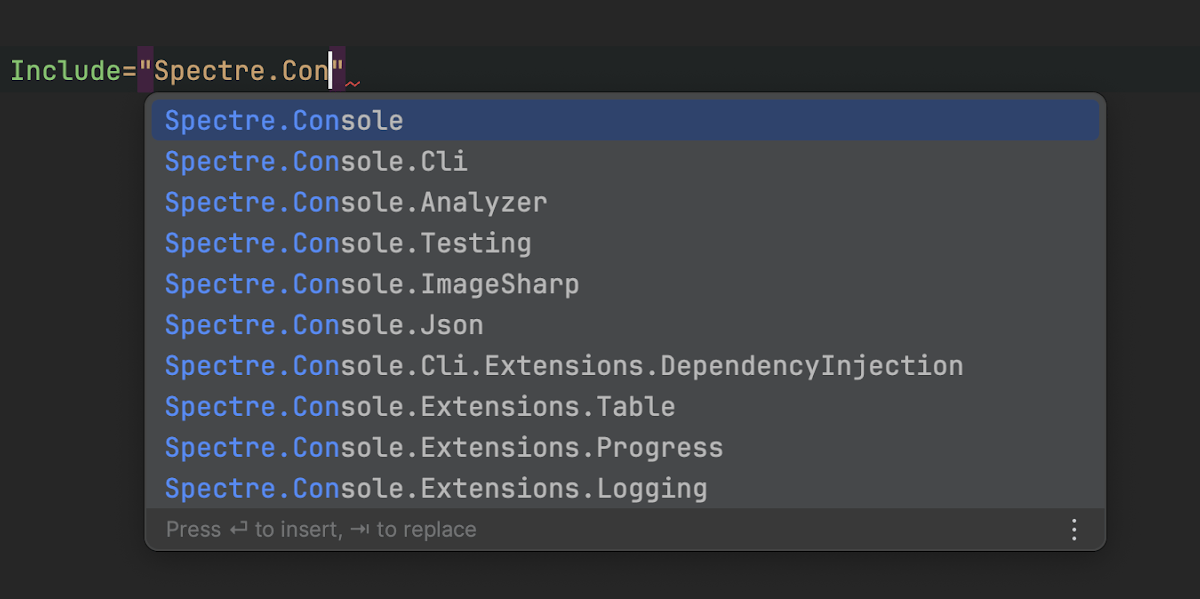Click the equals sign after Include
1200x599 pixels.
[130, 72]
